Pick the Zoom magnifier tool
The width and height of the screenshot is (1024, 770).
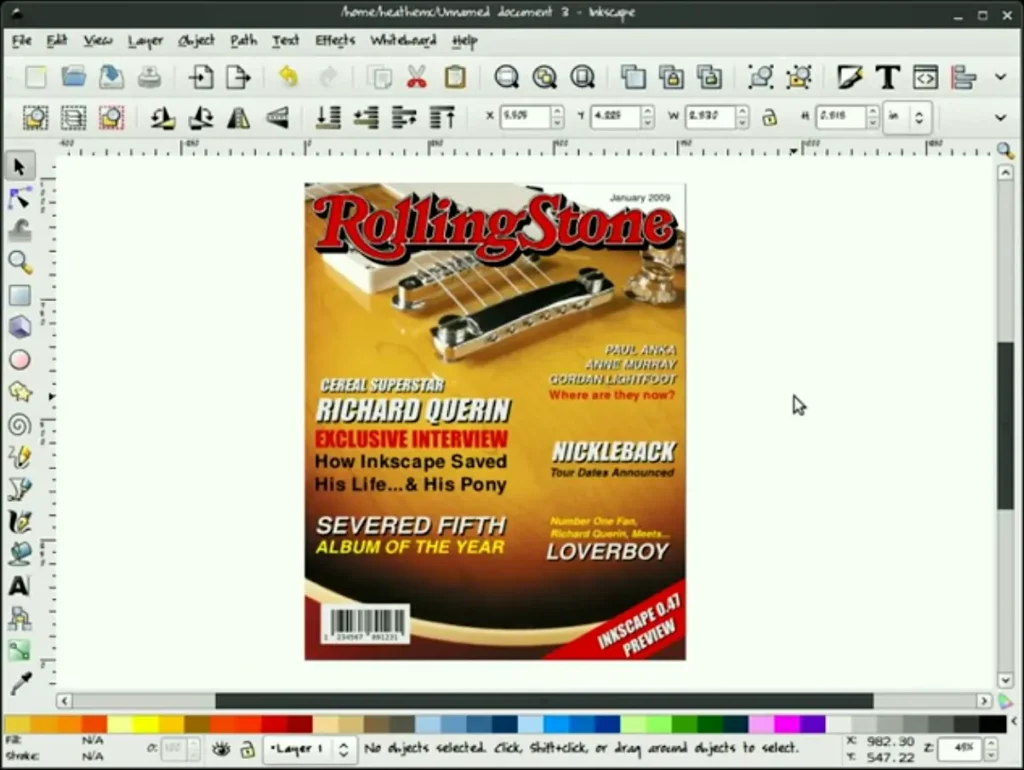pos(20,263)
